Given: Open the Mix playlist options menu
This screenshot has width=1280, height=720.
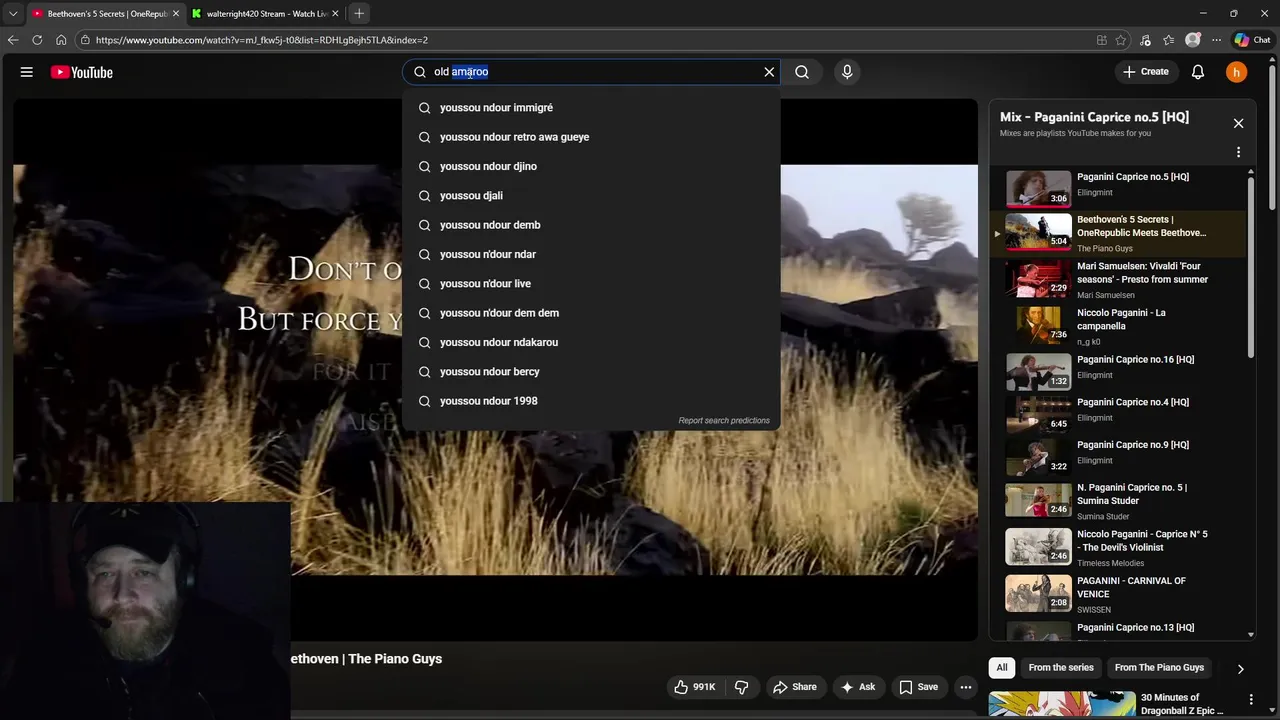Looking at the screenshot, I should pyautogui.click(x=1238, y=153).
